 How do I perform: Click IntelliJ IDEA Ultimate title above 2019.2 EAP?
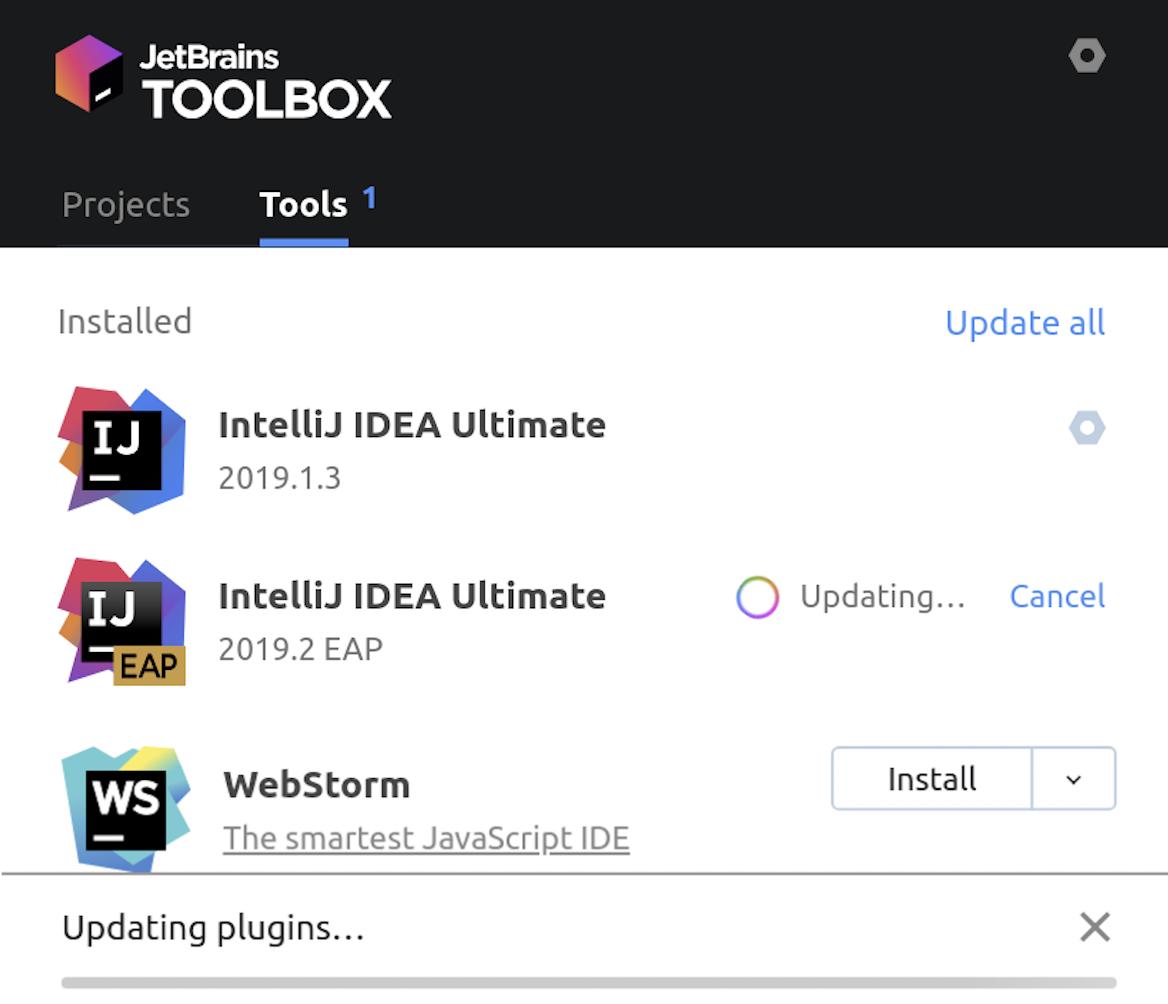coord(412,597)
